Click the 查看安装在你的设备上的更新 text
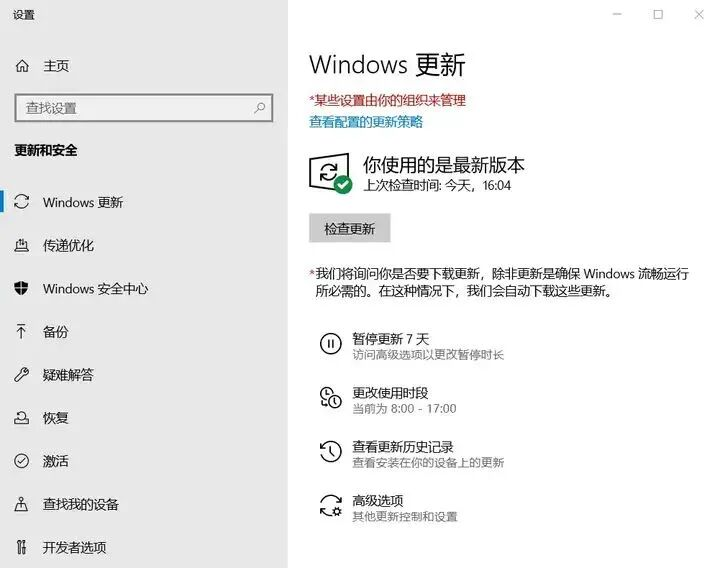 point(428,462)
